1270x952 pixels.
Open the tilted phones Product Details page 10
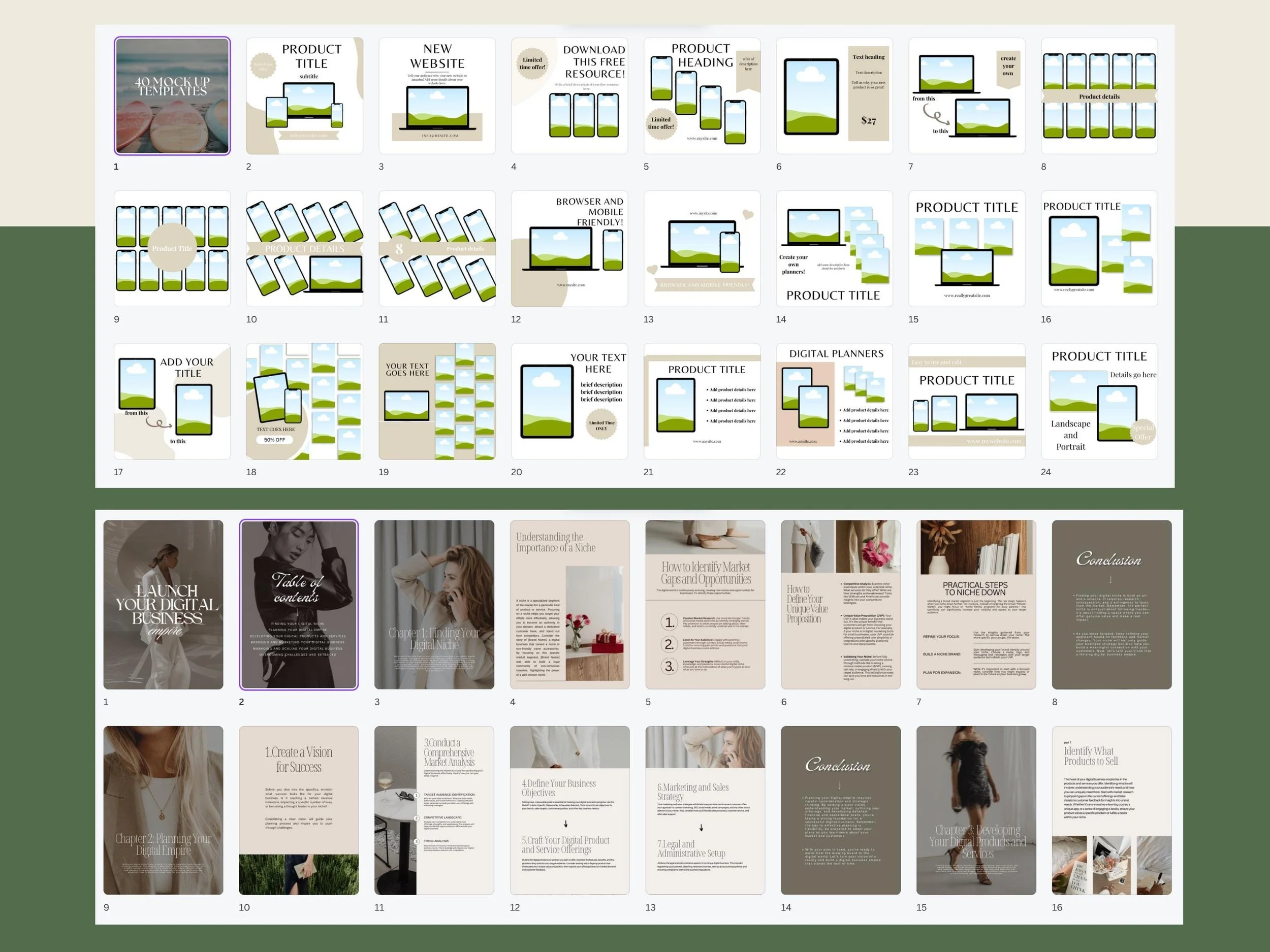tap(304, 248)
